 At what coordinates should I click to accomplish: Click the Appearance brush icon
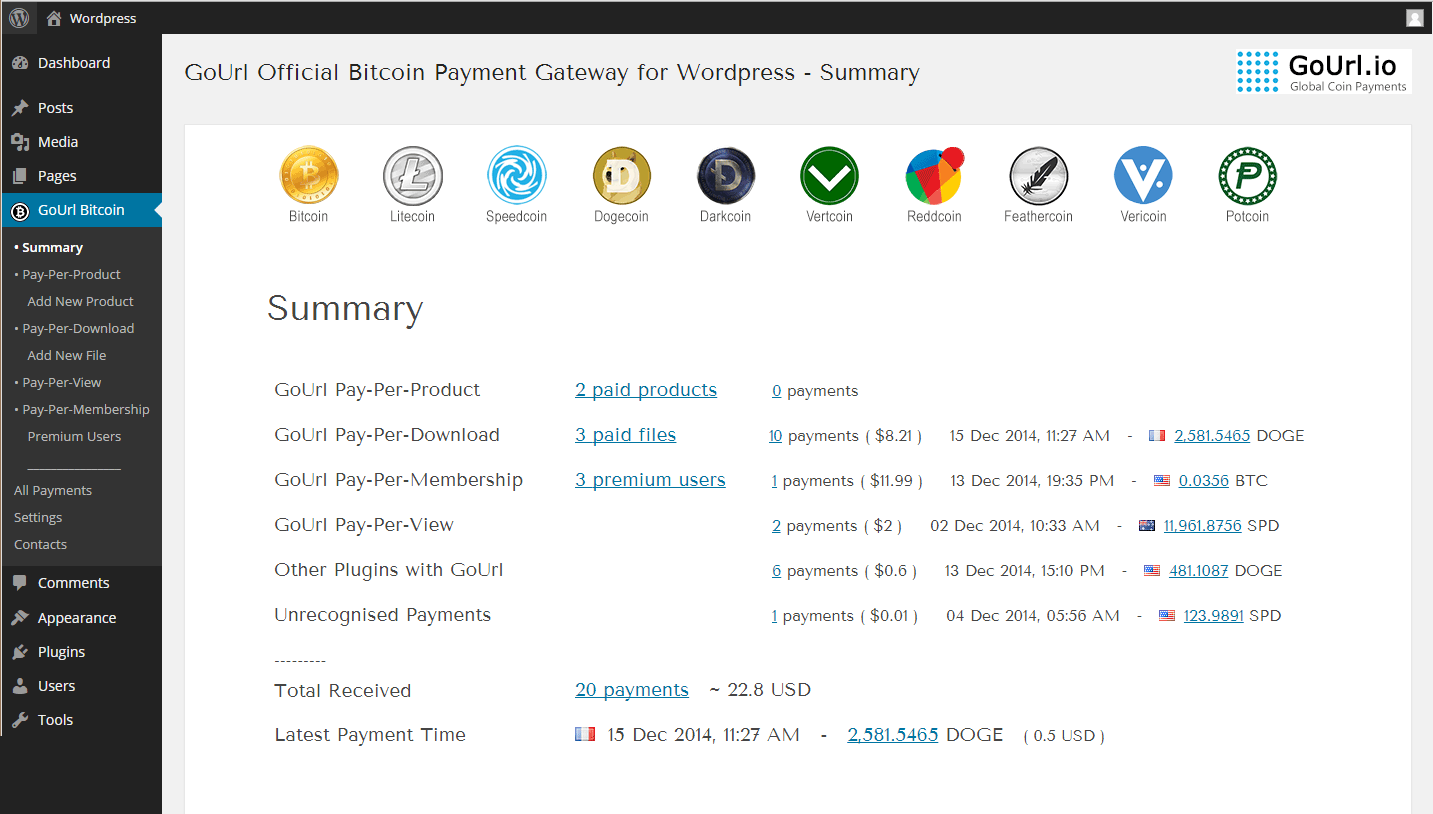coord(20,618)
